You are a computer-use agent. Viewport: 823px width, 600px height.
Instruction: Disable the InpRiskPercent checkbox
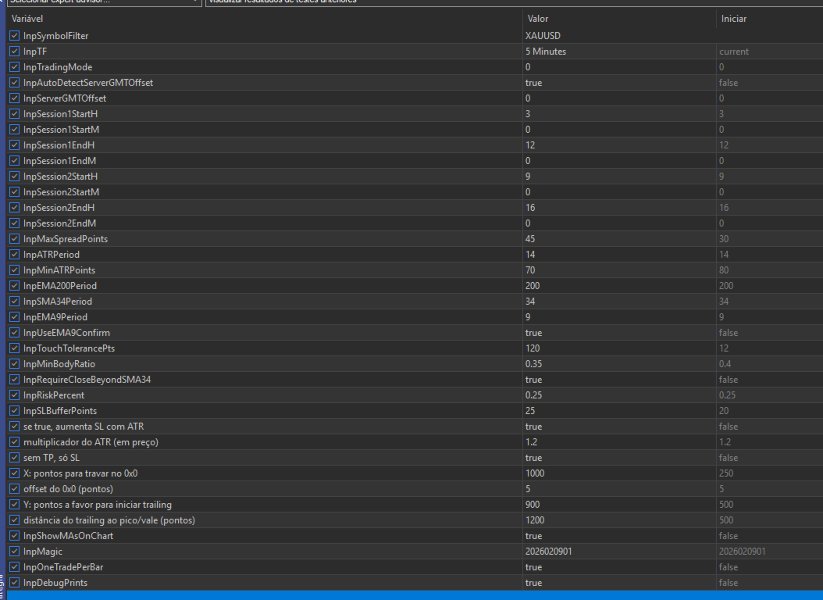point(14,394)
